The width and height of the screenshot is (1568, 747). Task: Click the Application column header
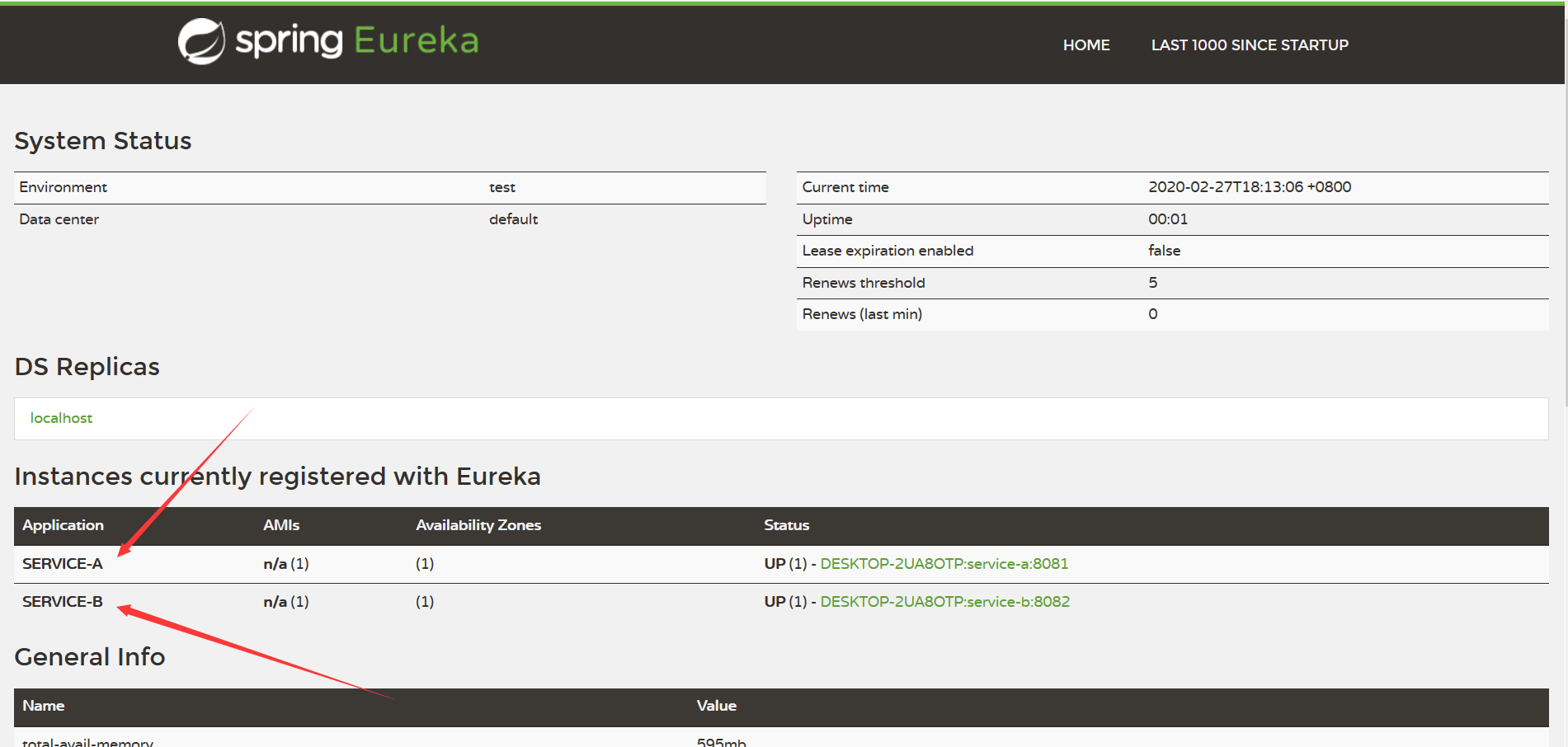pyautogui.click(x=63, y=525)
